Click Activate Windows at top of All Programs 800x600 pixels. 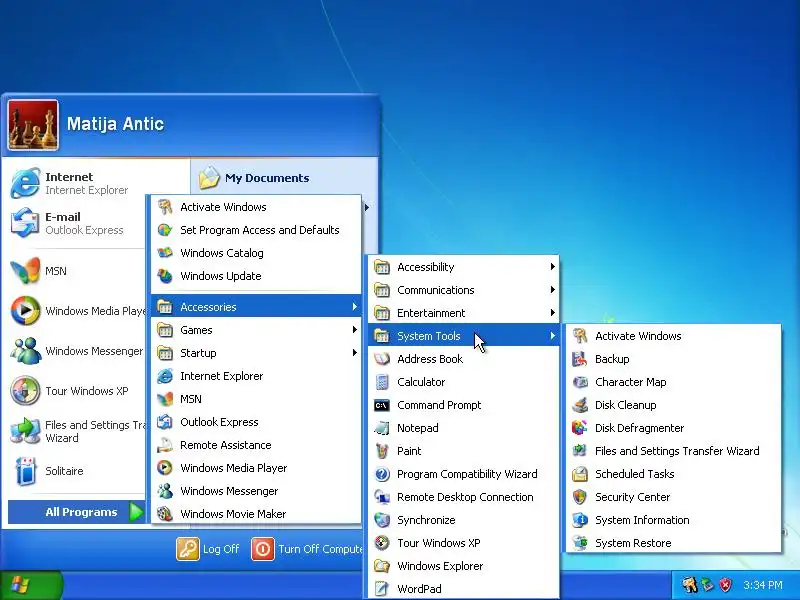256,207
